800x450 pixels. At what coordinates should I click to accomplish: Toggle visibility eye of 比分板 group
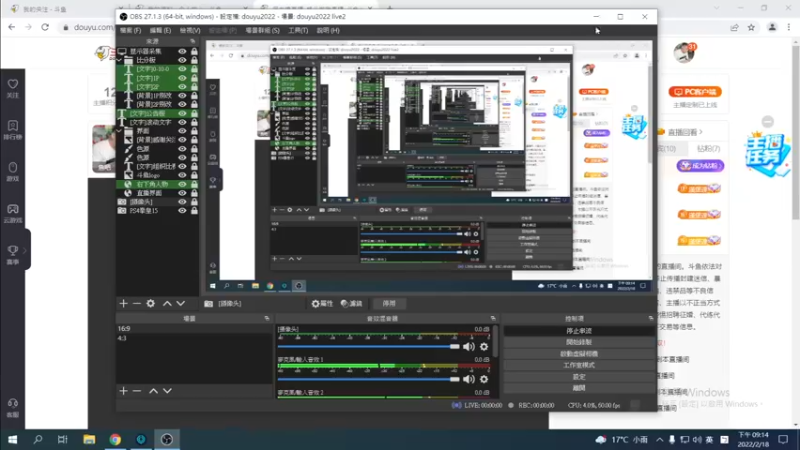182,60
